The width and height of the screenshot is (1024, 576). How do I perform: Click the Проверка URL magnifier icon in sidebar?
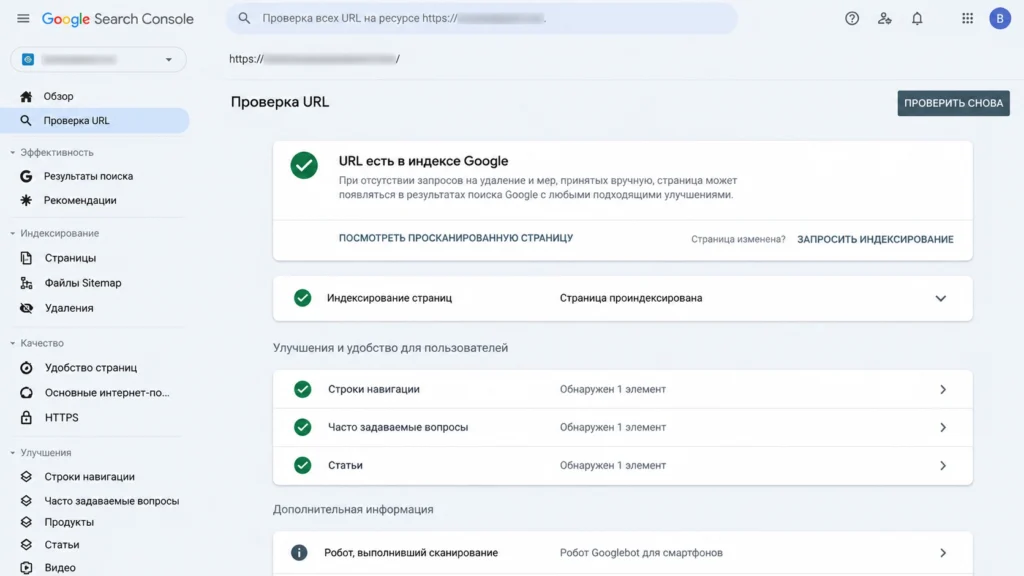click(x=26, y=121)
